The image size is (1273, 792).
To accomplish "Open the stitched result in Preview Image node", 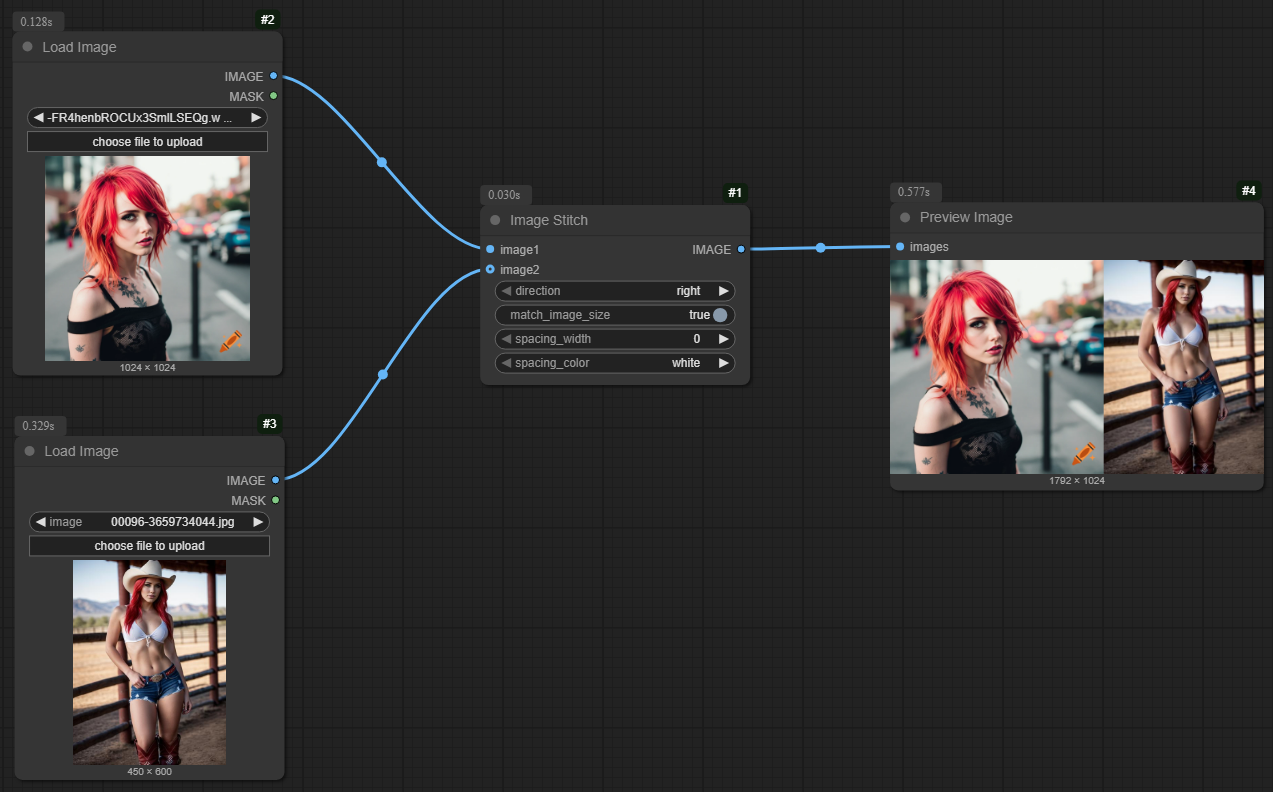I will [1077, 367].
